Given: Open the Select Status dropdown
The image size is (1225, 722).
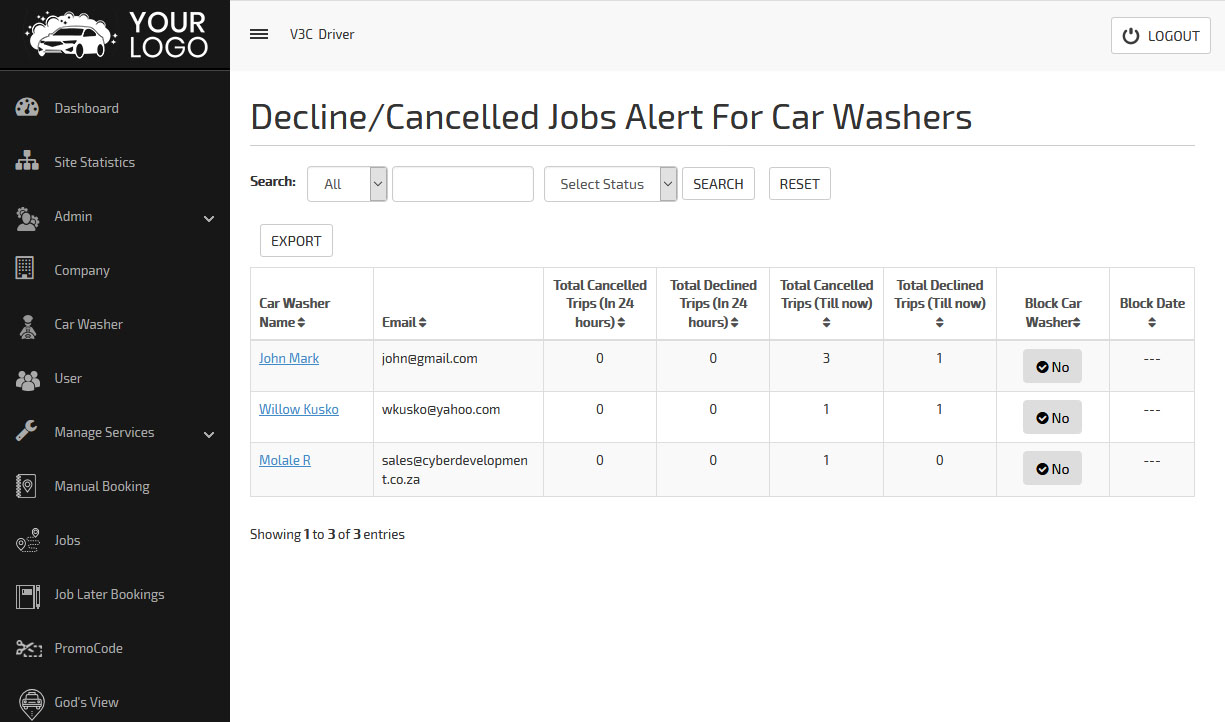Looking at the screenshot, I should tap(611, 184).
